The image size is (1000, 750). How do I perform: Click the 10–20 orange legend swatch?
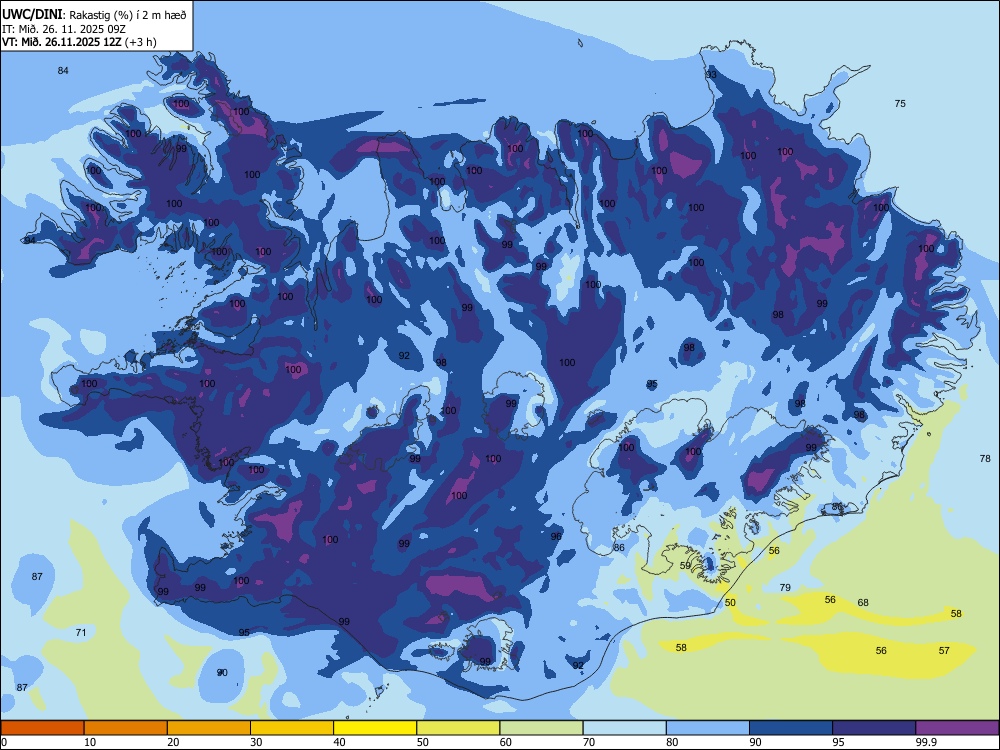[x=126, y=728]
